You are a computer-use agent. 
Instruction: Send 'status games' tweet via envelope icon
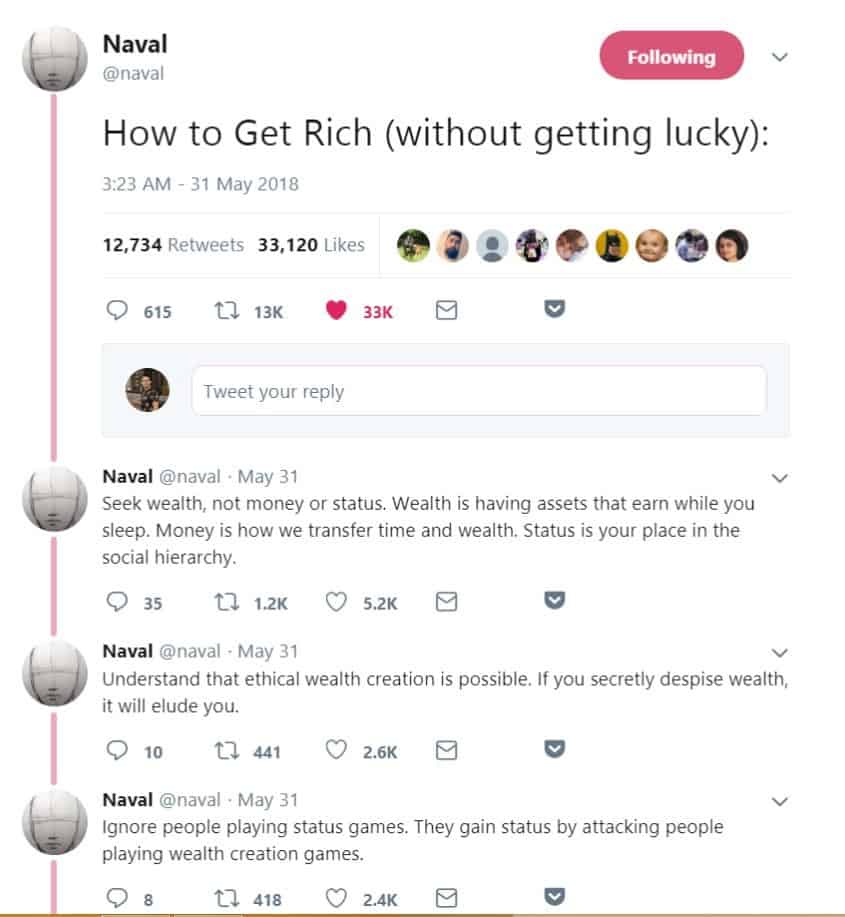click(446, 898)
